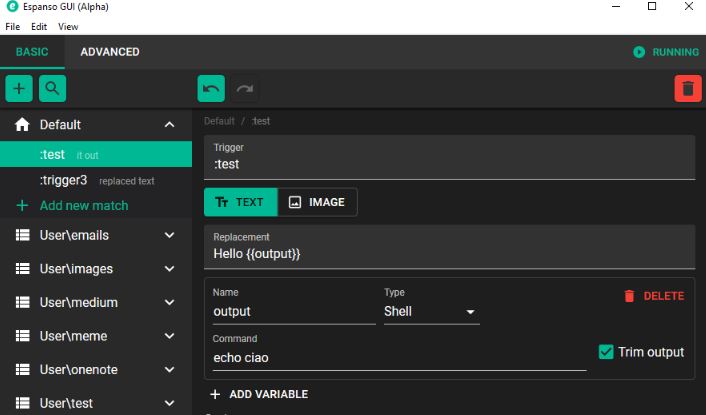Image resolution: width=706 pixels, height=415 pixels.
Task: Click the :test breadcrumb text
Action: (261, 121)
